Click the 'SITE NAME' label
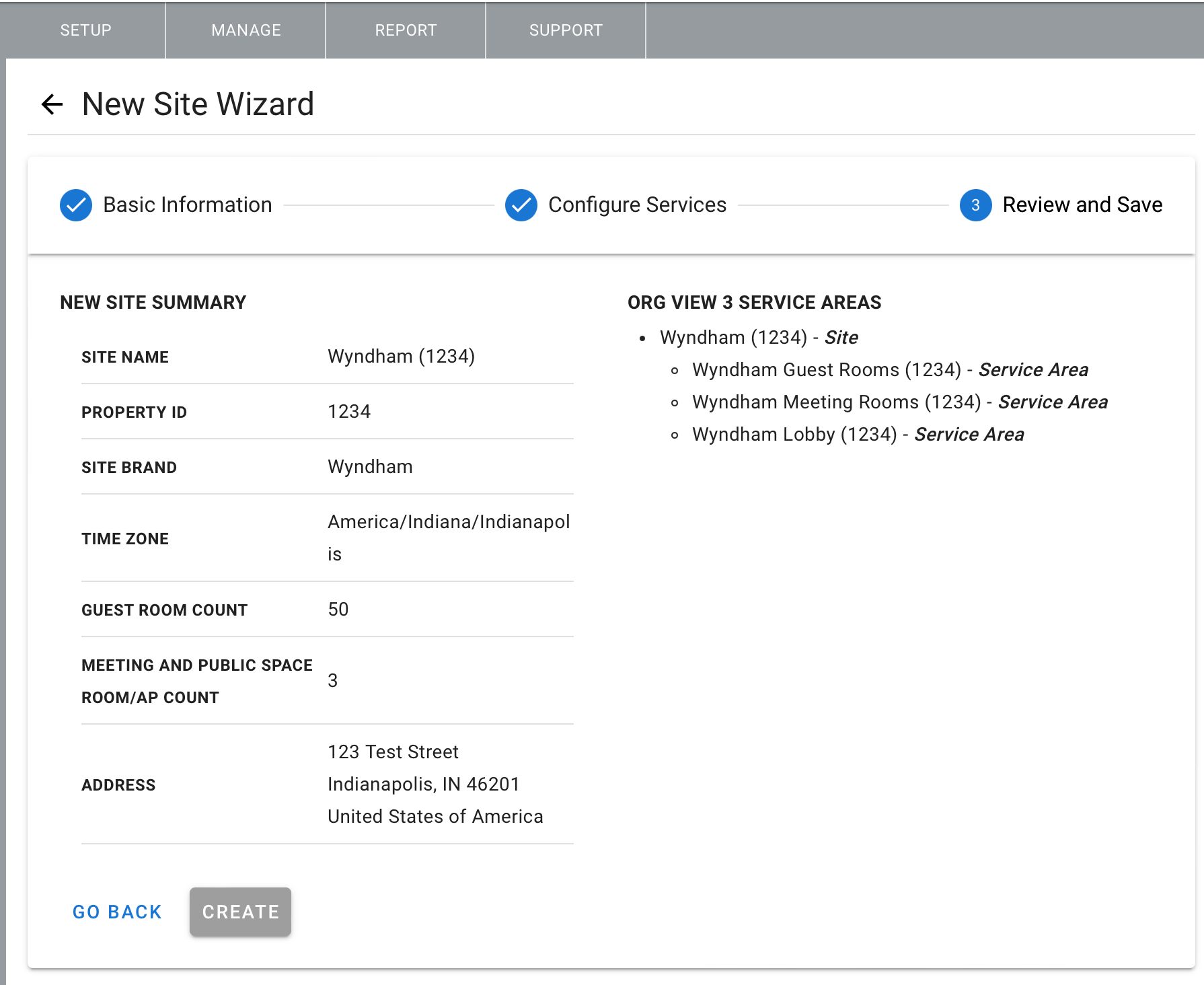 coord(125,357)
